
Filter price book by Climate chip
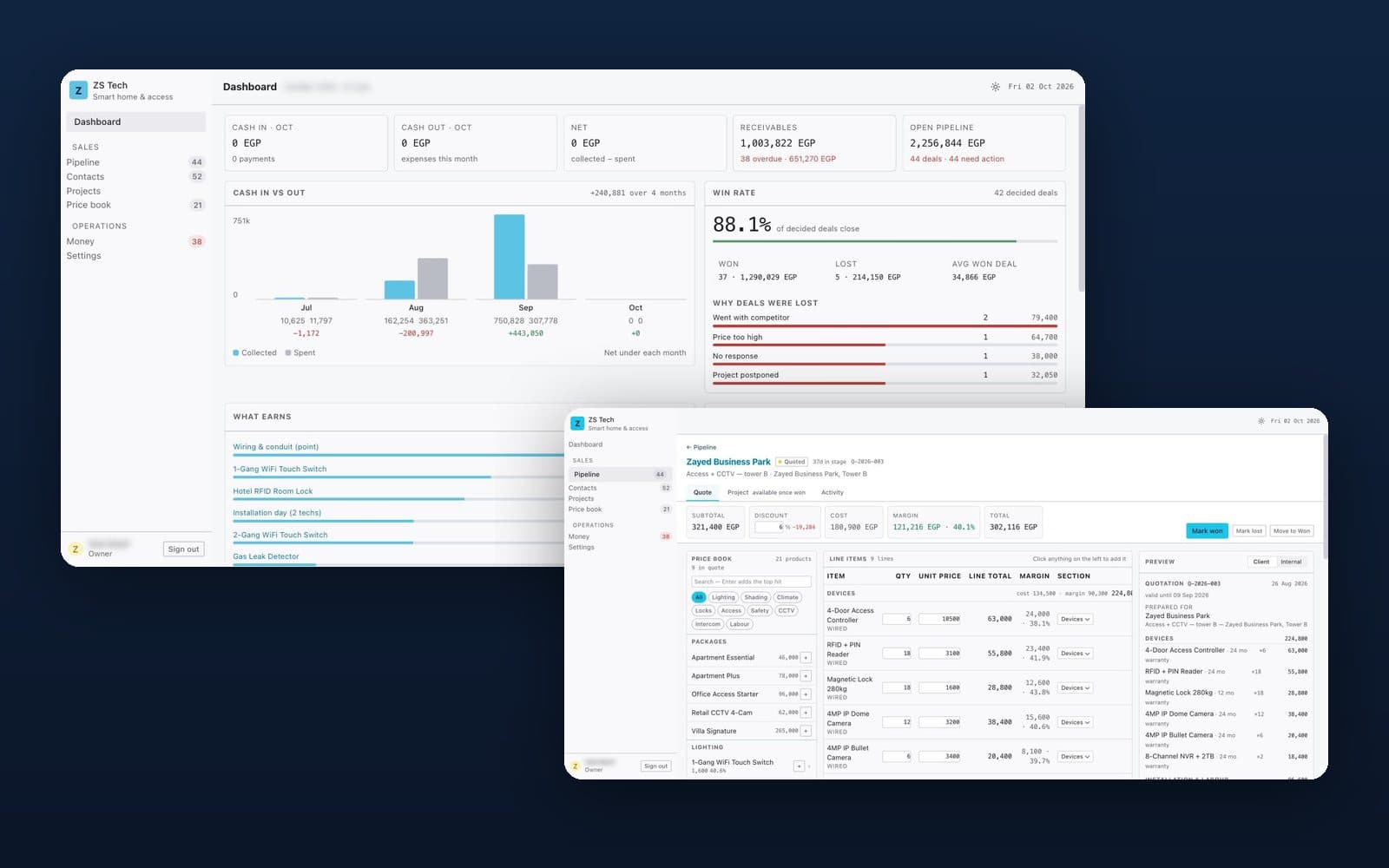pyautogui.click(x=787, y=597)
